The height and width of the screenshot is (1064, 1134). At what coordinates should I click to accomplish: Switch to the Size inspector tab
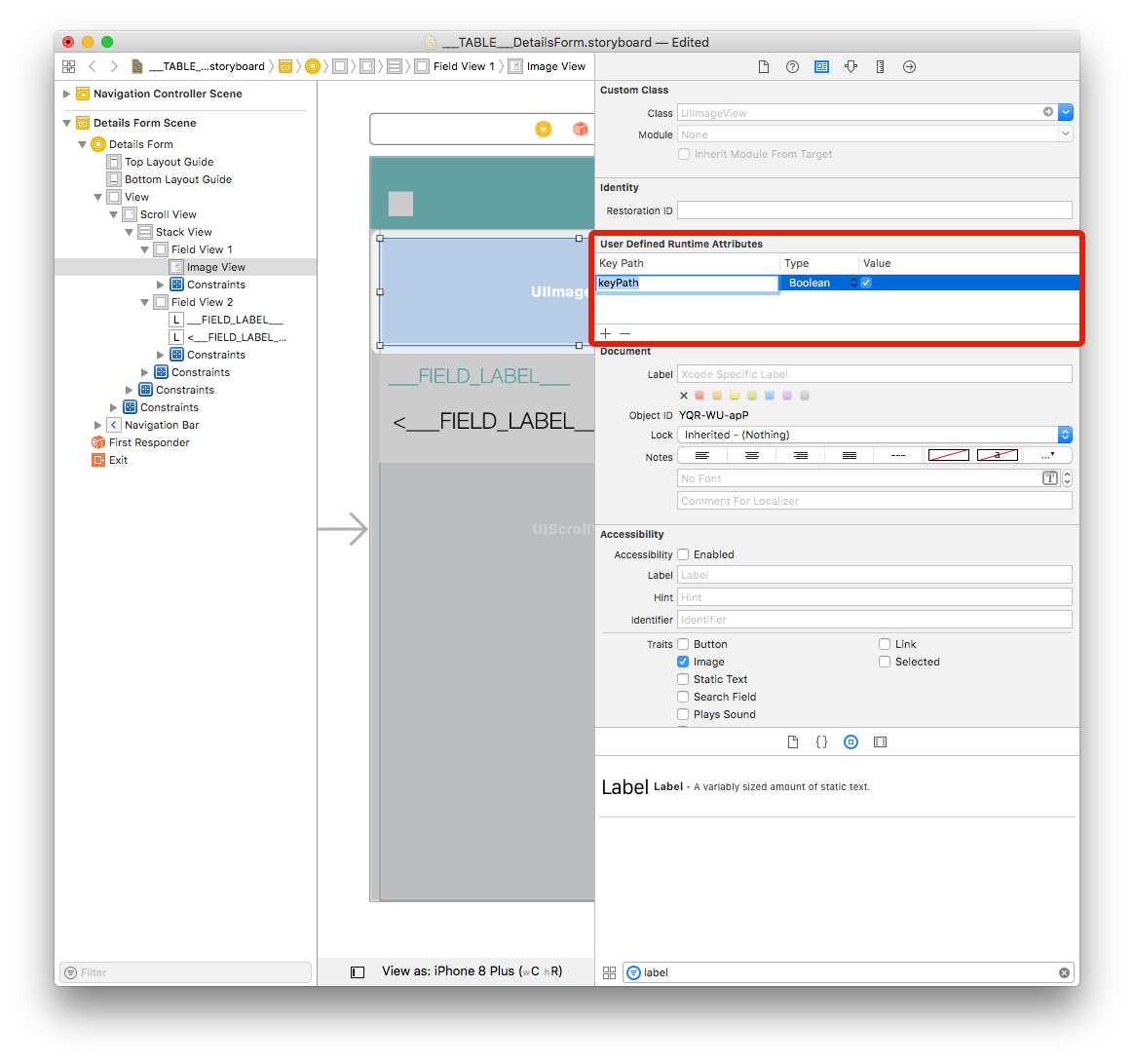tap(880, 66)
